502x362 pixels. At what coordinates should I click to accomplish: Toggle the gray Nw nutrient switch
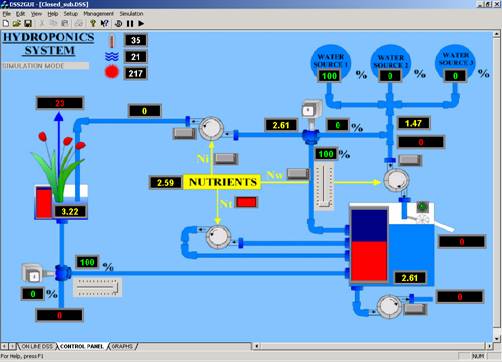click(298, 174)
